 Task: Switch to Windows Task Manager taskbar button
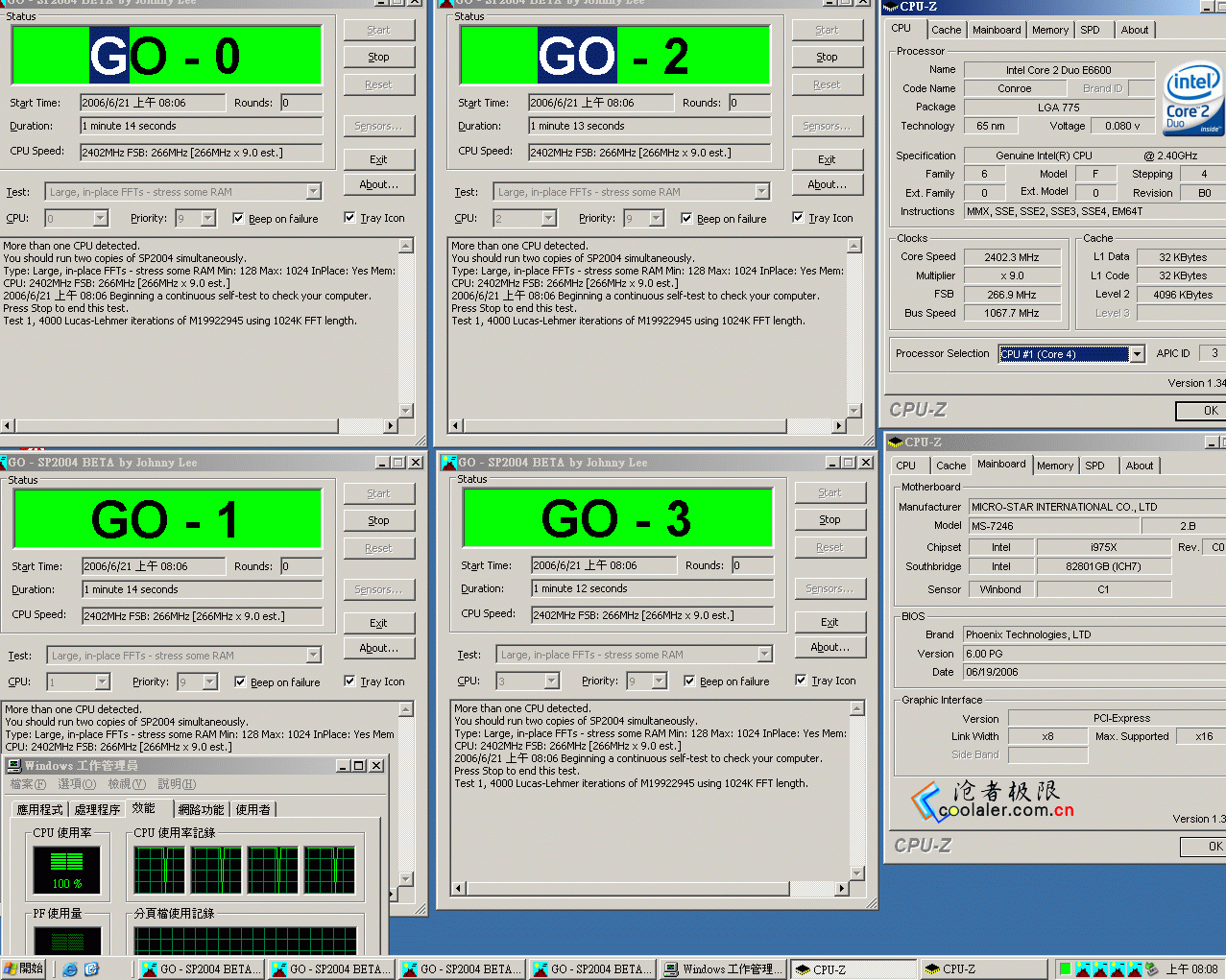[x=724, y=969]
